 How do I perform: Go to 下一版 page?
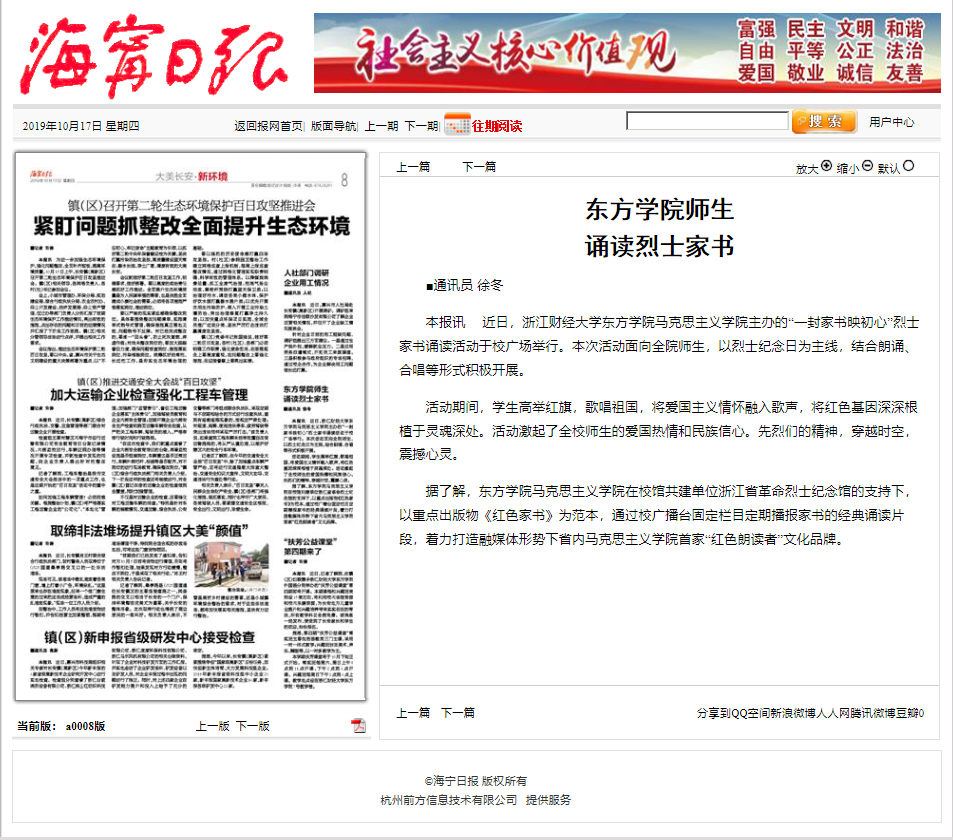[x=252, y=726]
